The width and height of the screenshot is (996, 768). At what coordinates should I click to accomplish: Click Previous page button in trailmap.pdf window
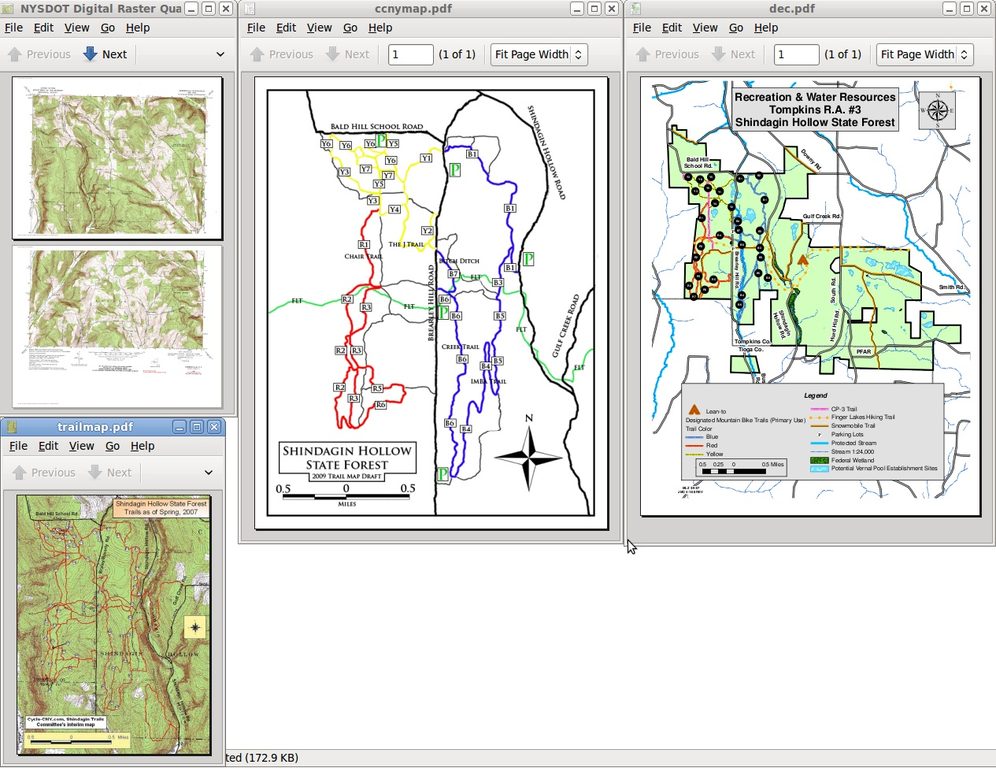pyautogui.click(x=44, y=473)
